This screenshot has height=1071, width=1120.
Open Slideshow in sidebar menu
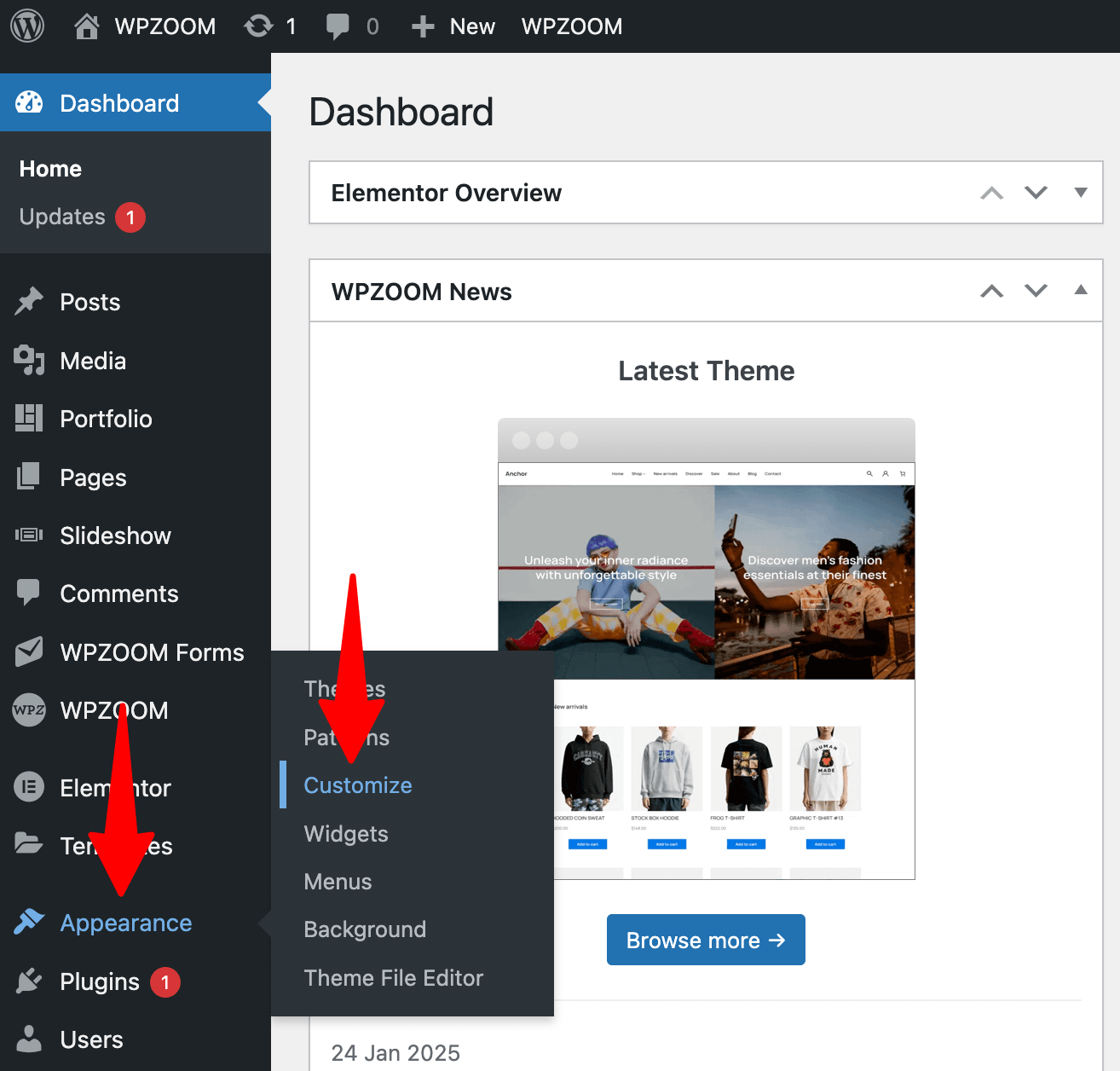coord(115,535)
